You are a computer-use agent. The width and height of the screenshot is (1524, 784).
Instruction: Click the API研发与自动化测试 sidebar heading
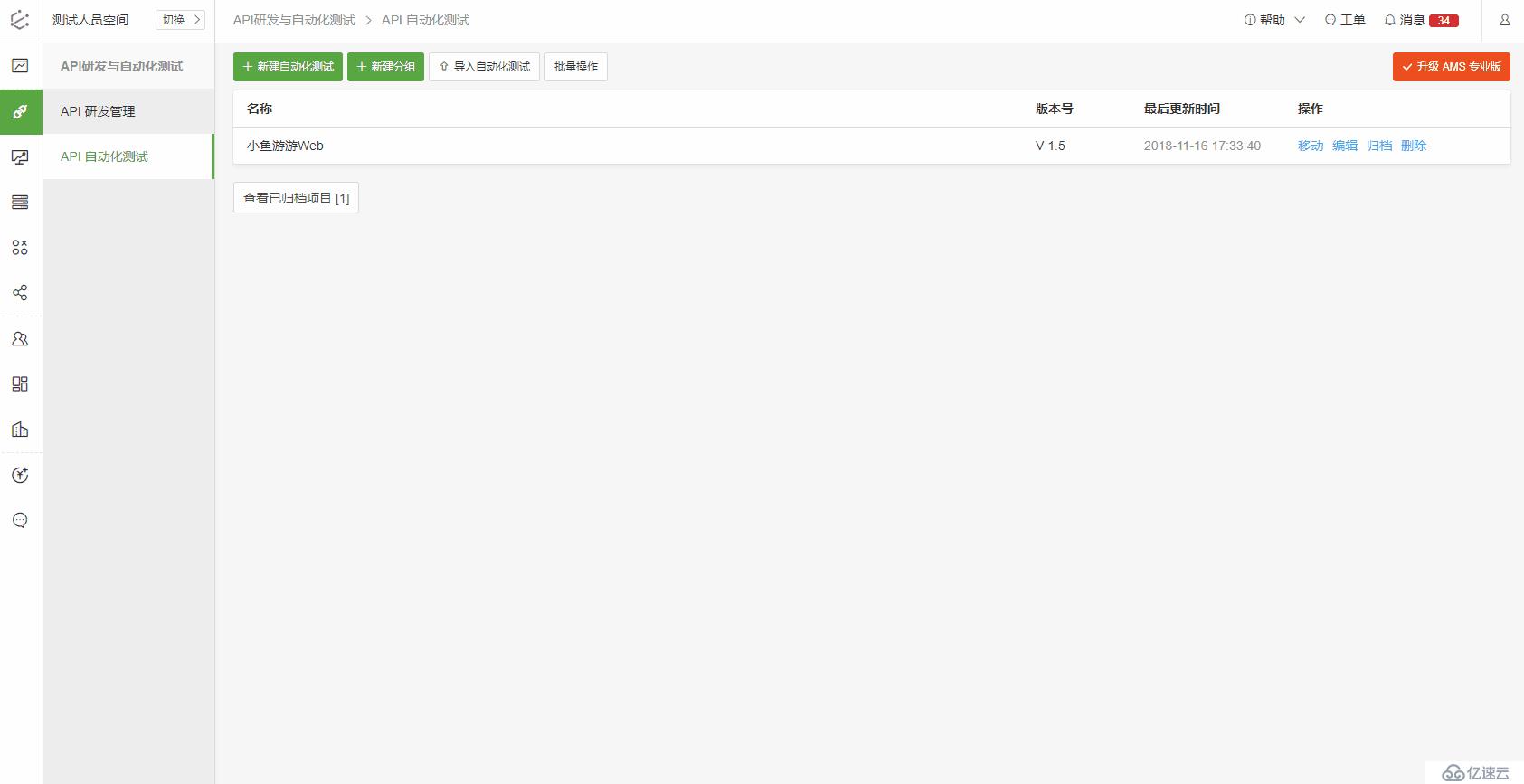point(121,66)
